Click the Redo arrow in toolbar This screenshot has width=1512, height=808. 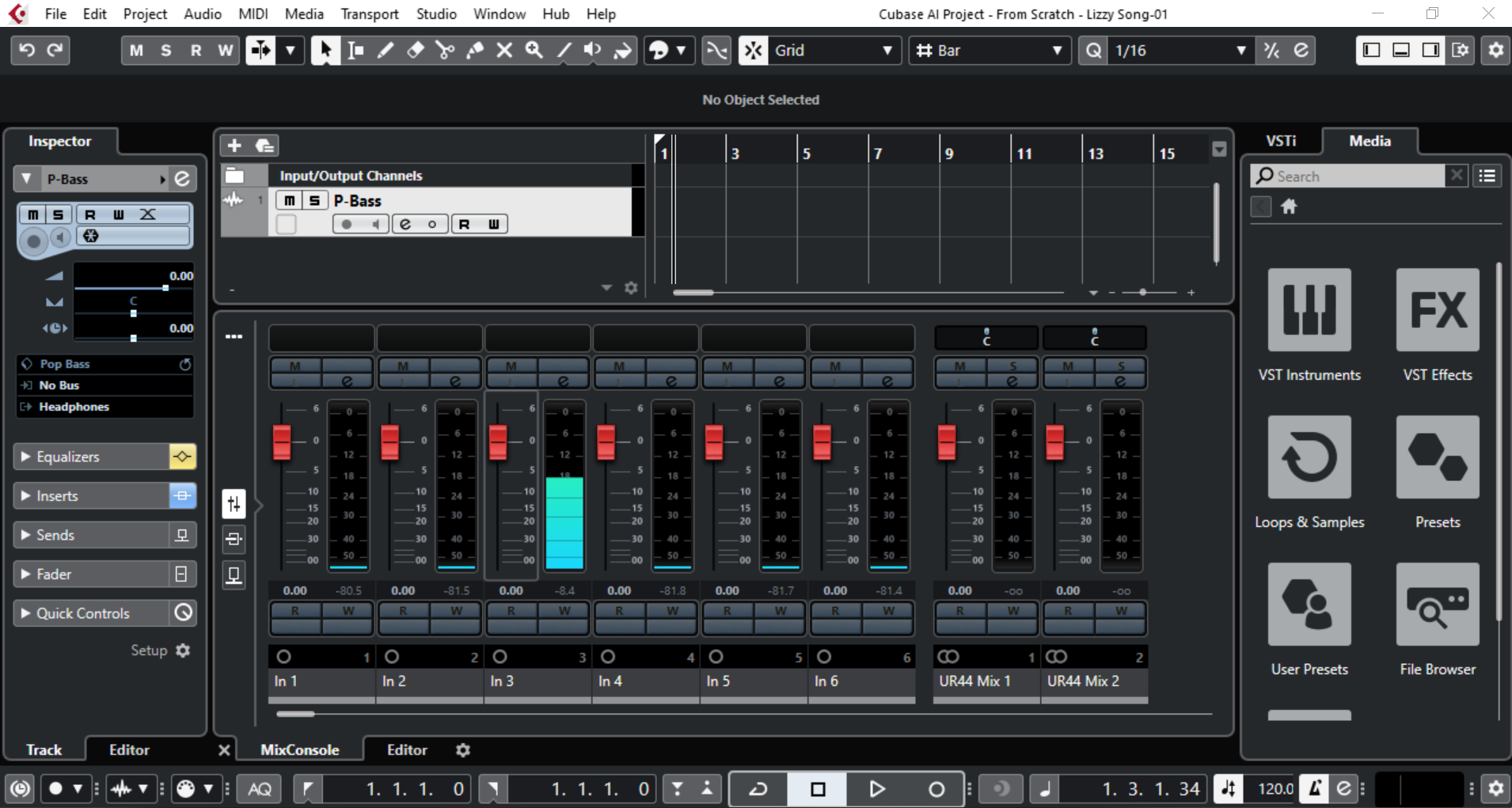pos(55,51)
